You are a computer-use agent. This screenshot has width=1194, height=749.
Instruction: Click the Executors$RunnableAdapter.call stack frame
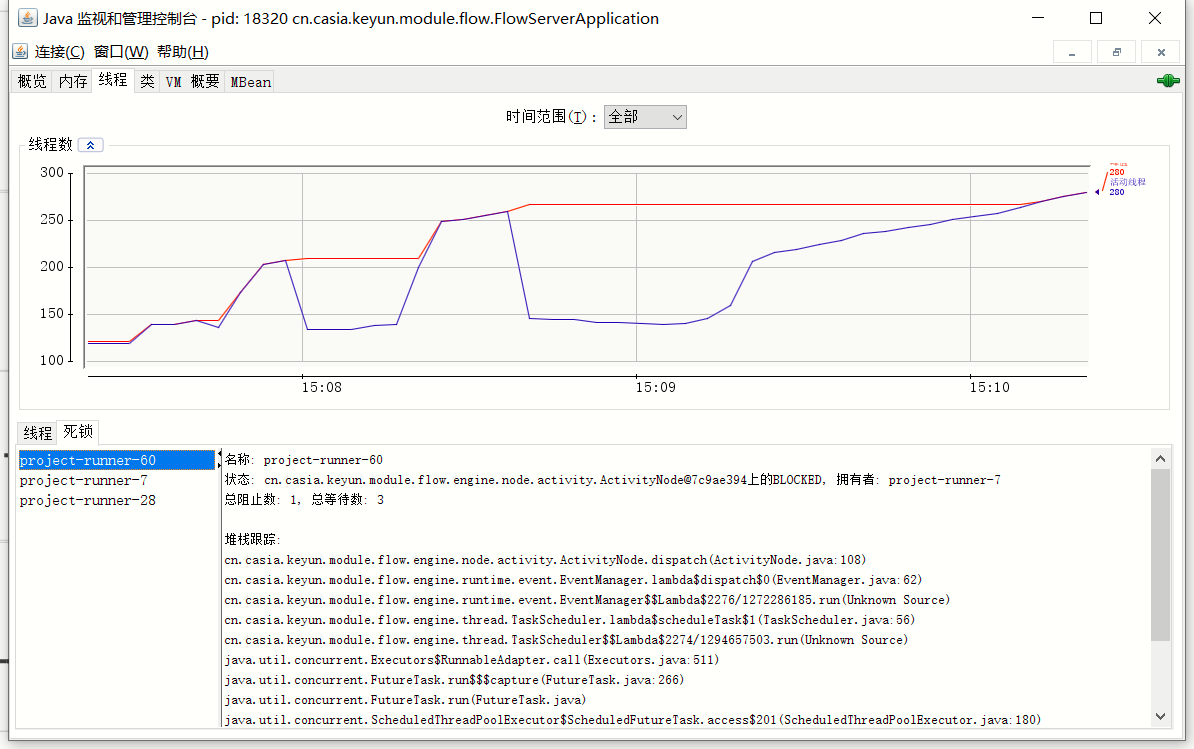[x=471, y=660]
